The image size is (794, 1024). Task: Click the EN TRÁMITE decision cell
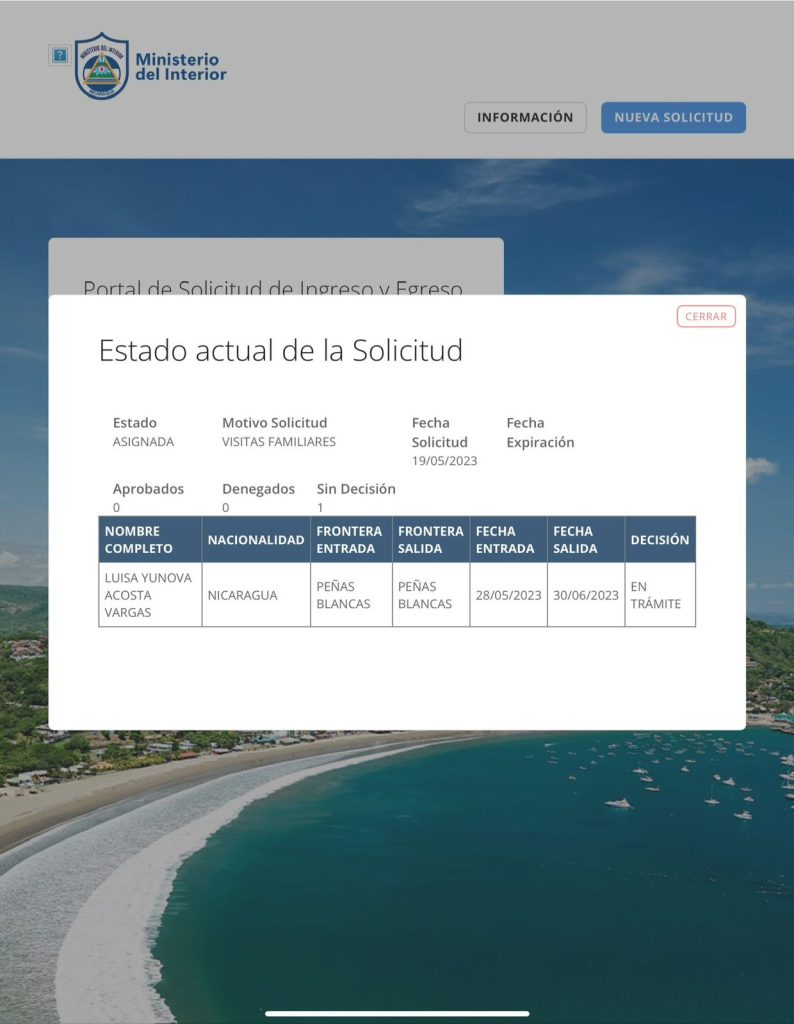tap(660, 595)
